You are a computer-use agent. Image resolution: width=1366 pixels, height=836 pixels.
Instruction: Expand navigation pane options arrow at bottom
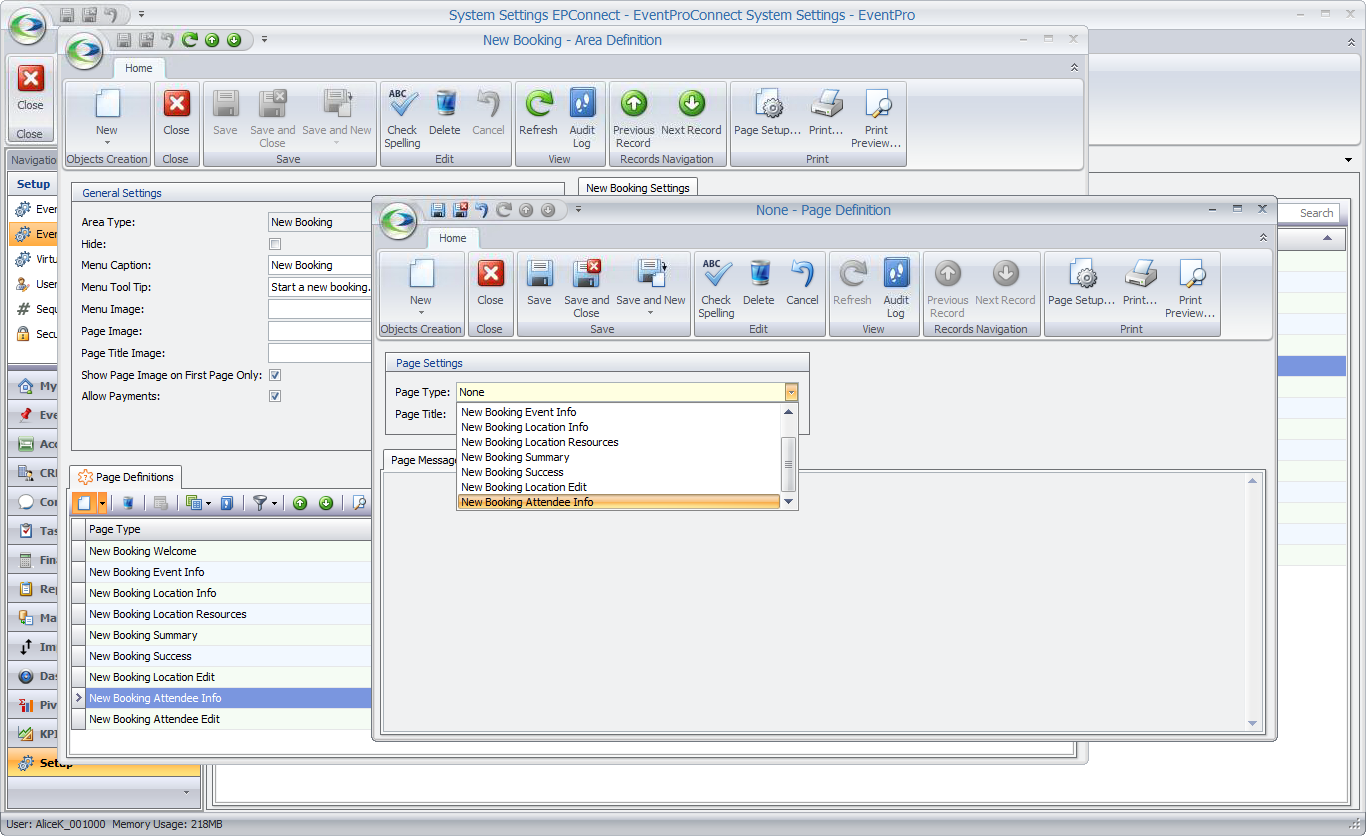click(x=186, y=792)
